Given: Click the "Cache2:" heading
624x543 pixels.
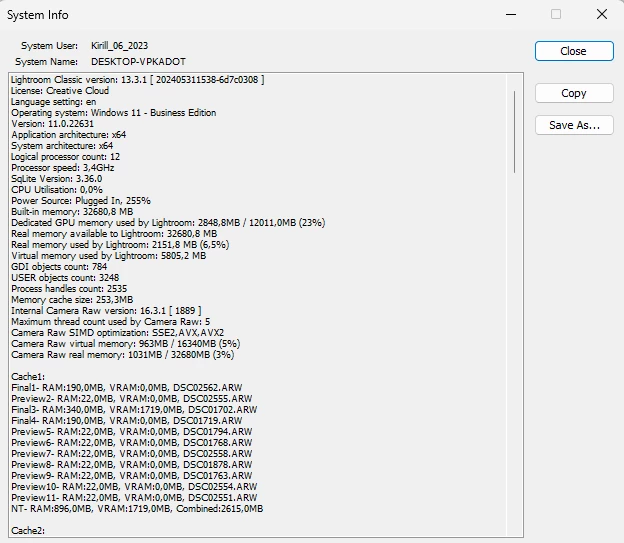Looking at the screenshot, I should coord(28,531).
